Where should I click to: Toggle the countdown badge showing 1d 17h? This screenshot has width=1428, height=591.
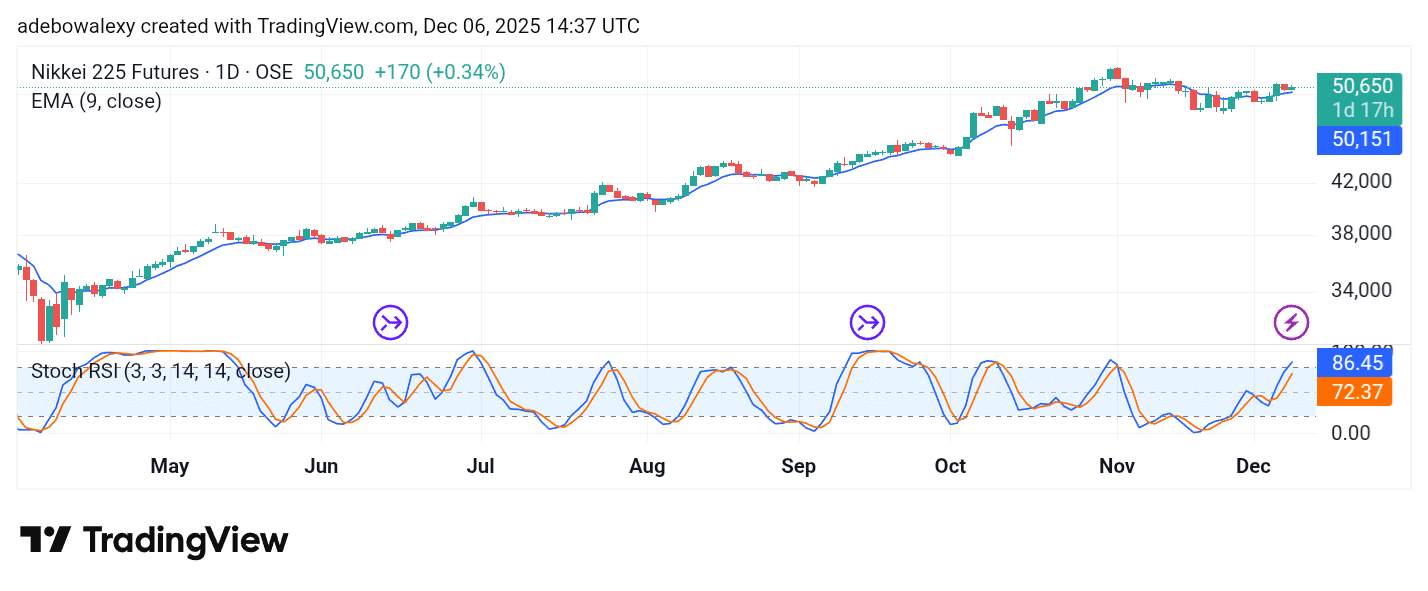[1359, 111]
